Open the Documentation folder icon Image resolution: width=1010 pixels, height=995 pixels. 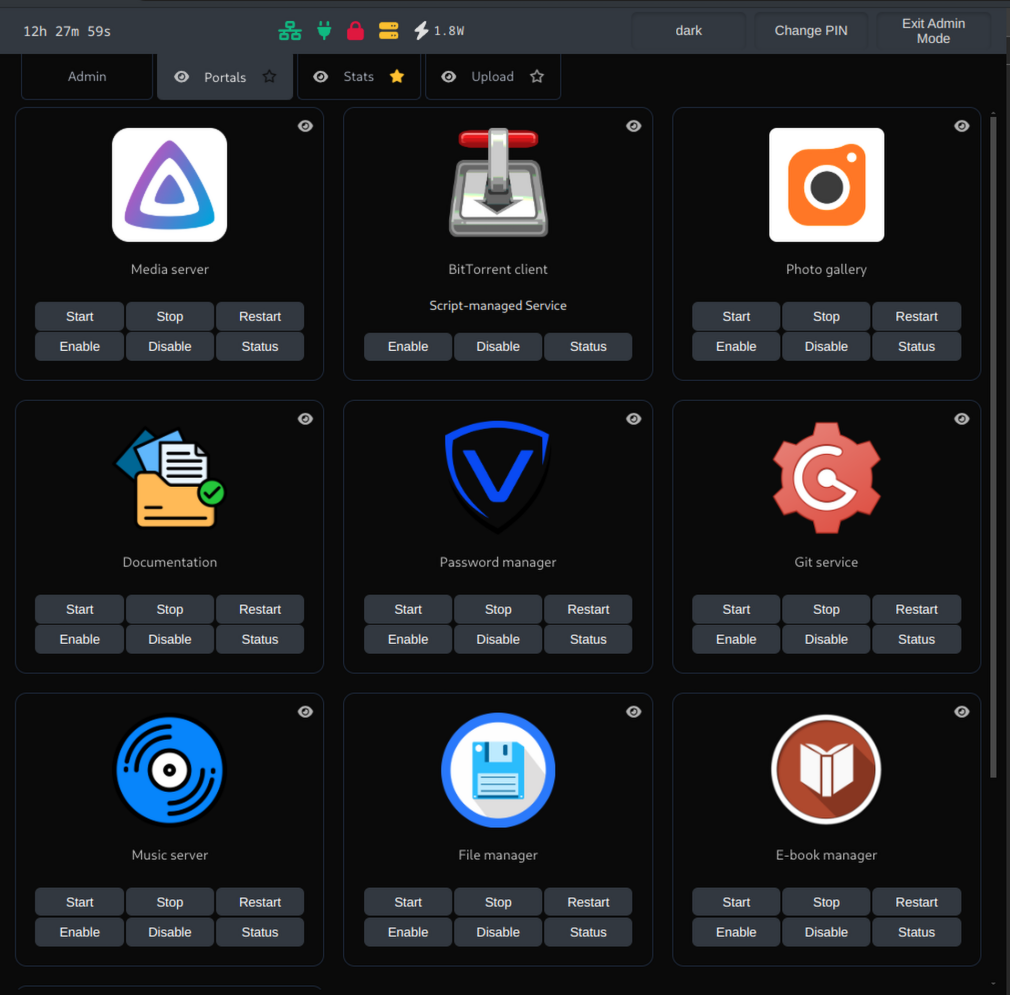coord(170,478)
